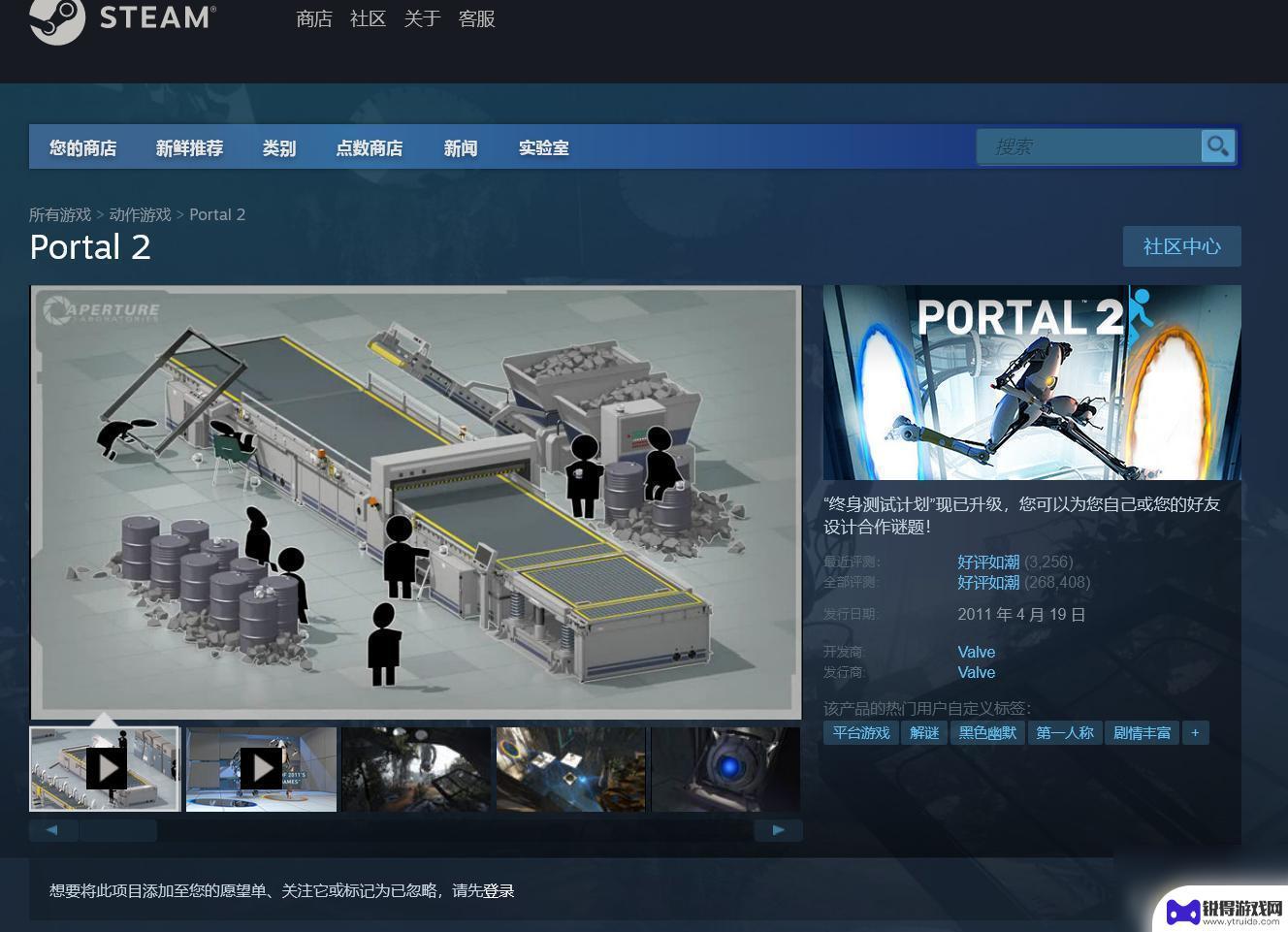Select the 平台游戏 tag

[x=861, y=733]
